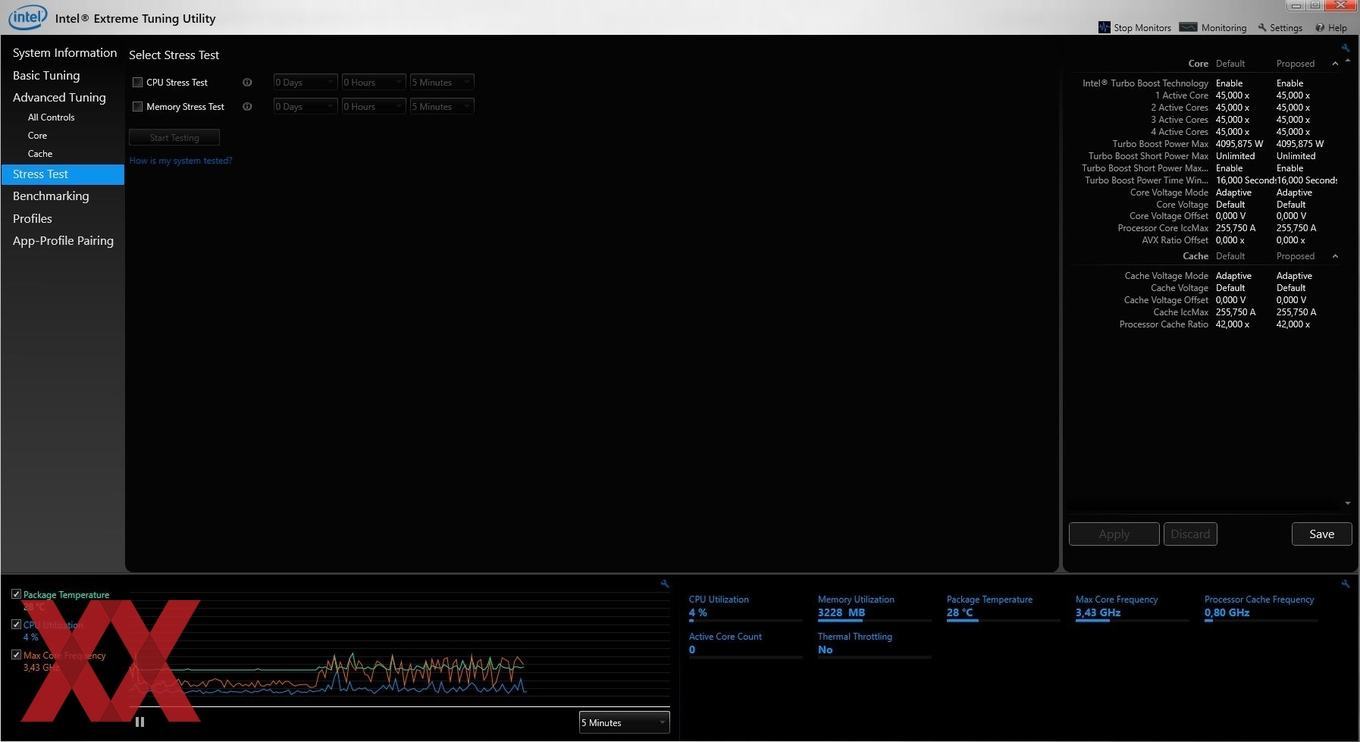The width and height of the screenshot is (1360, 742).
Task: Open Advanced Tuning
Action: coord(59,97)
